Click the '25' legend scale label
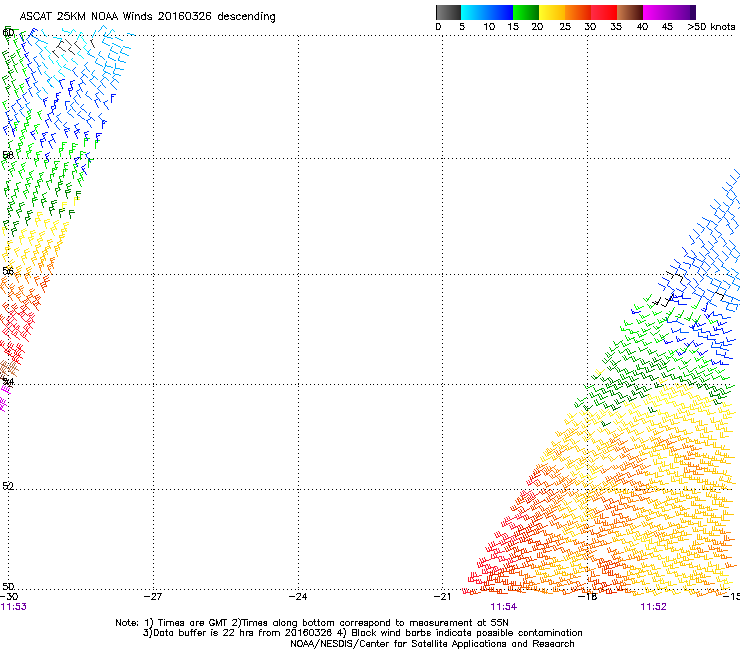740x650 pixels. click(565, 27)
